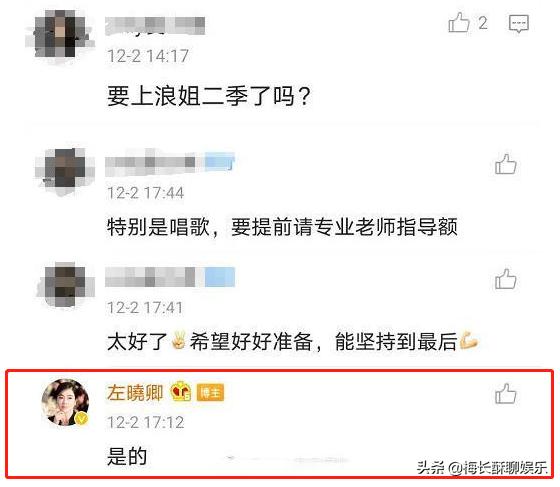Screen dimensions: 560x487
Task: Like the comment starting with 太好了
Action: coord(505,278)
